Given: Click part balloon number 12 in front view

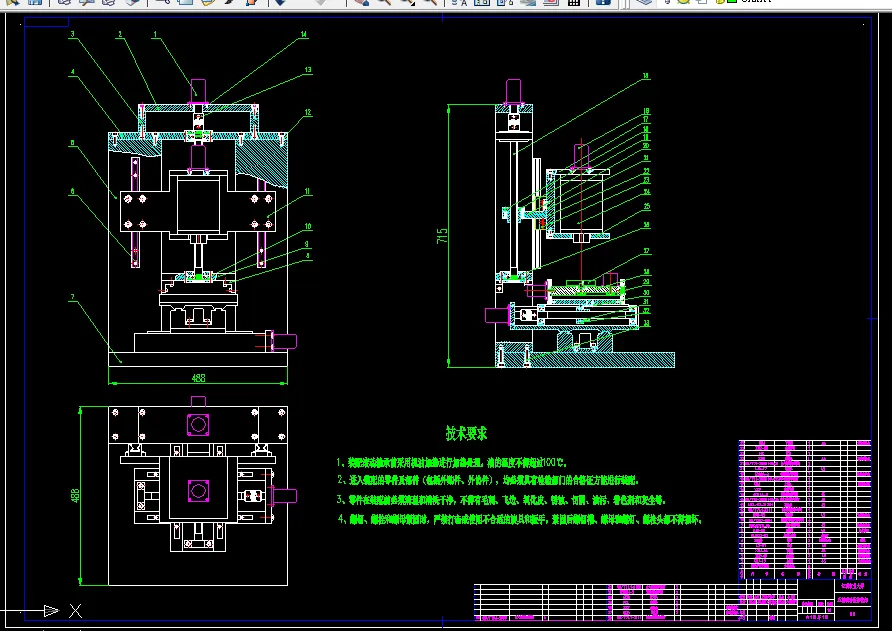Looking at the screenshot, I should click(308, 113).
